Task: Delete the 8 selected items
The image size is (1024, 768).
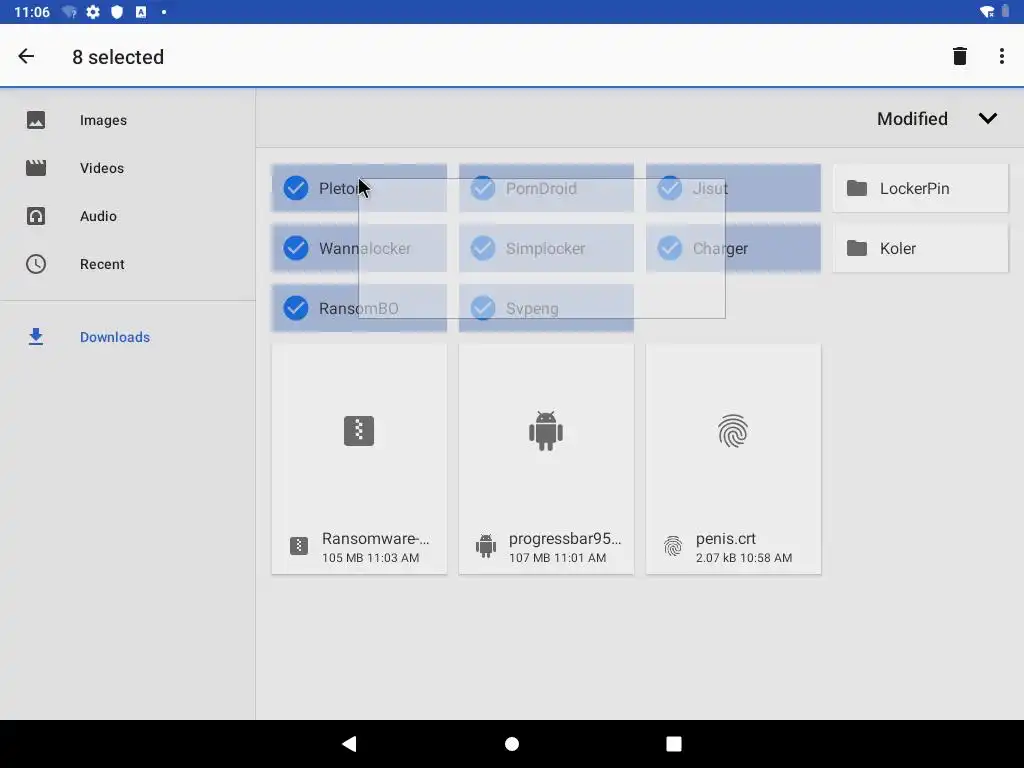Action: coord(959,57)
